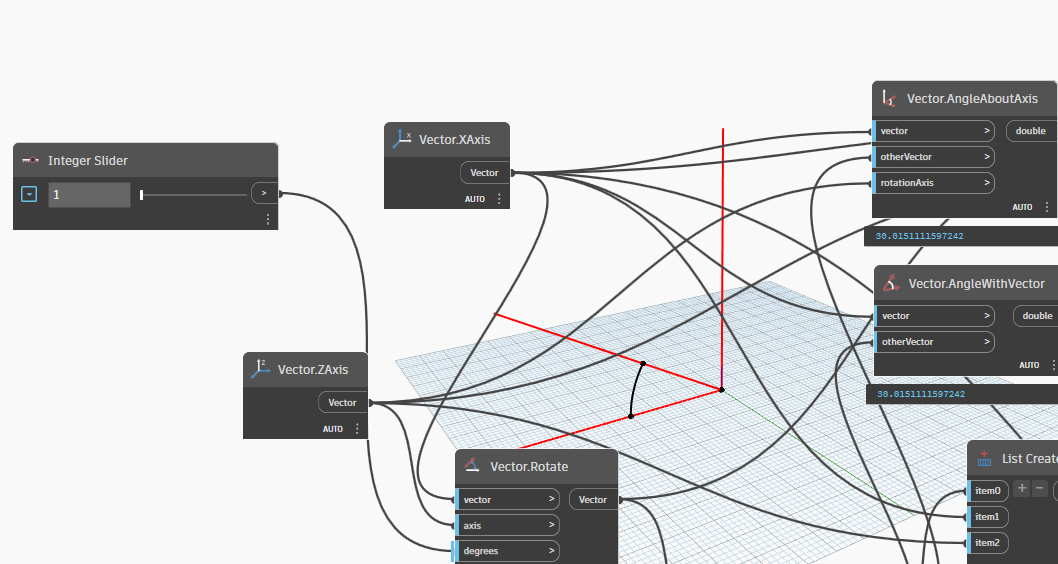Remove an item with List Create minus button
Viewport: 1058px width, 564px height.
point(1040,489)
